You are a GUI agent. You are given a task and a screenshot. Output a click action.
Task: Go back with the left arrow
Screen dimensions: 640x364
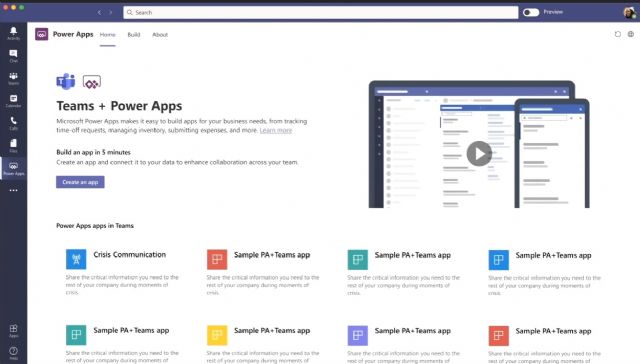pos(99,13)
